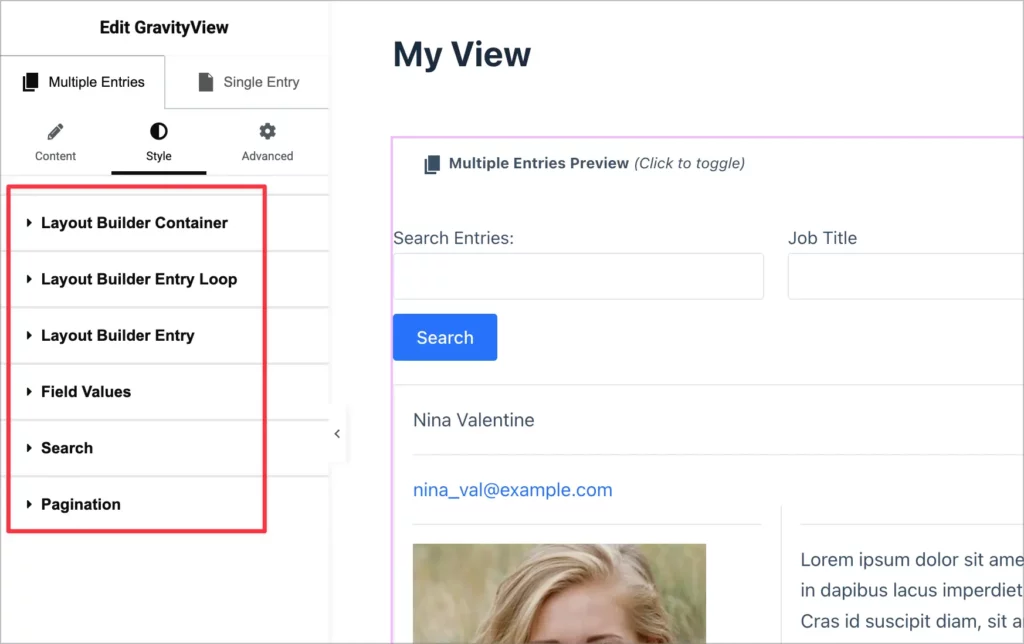Switch to the Advanced tab
The height and width of the screenshot is (644, 1024).
pyautogui.click(x=266, y=140)
